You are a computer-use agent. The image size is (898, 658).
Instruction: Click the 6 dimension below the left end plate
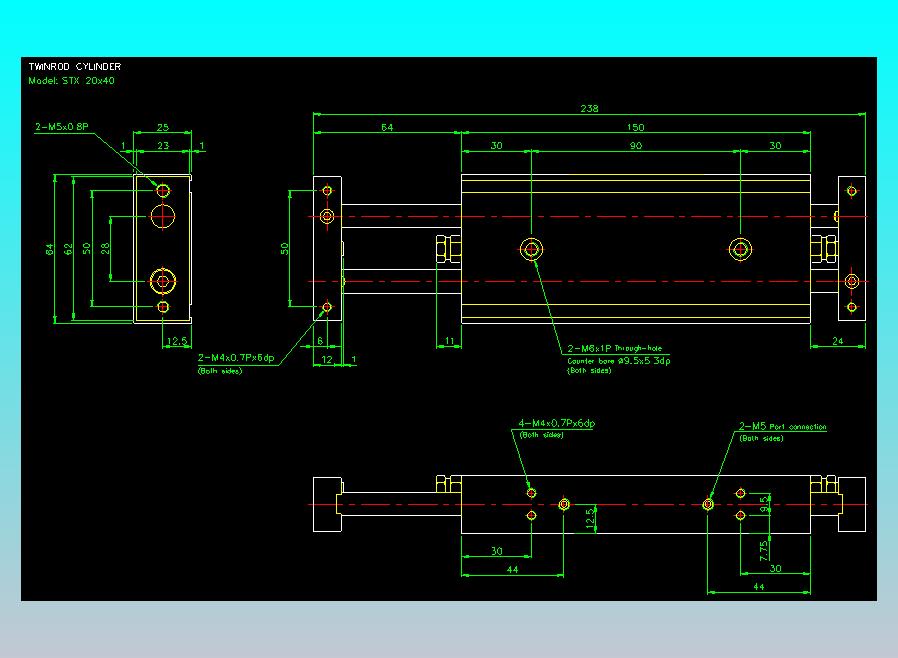[320, 341]
